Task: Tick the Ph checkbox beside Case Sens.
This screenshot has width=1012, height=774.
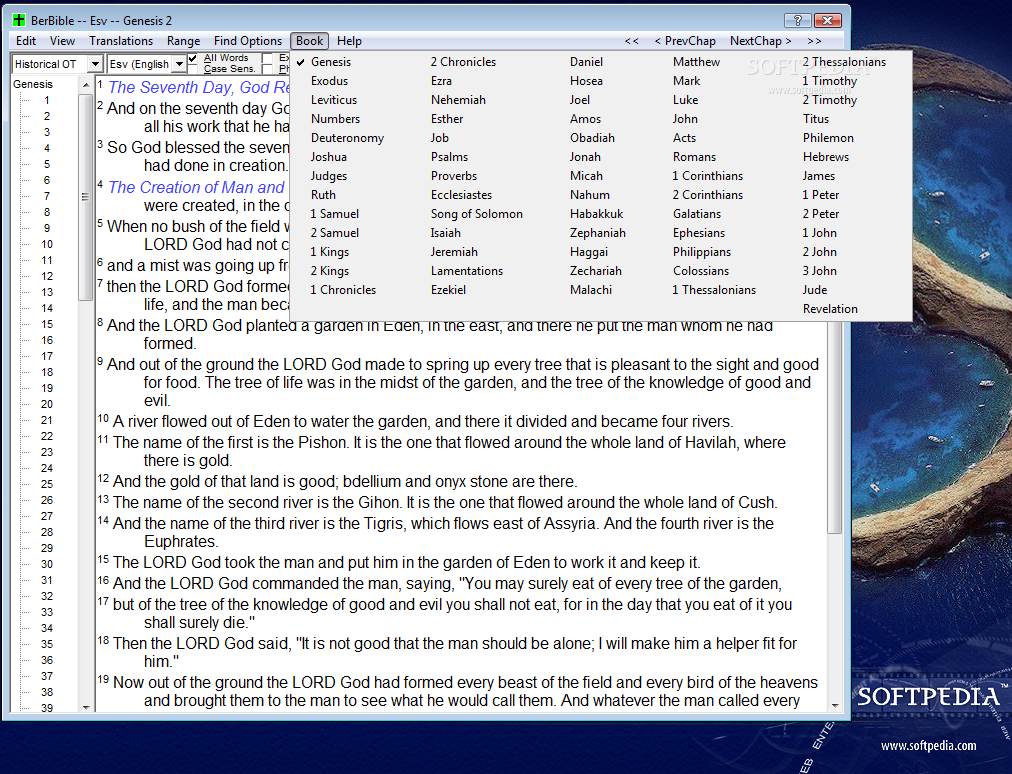Action: [x=267, y=69]
